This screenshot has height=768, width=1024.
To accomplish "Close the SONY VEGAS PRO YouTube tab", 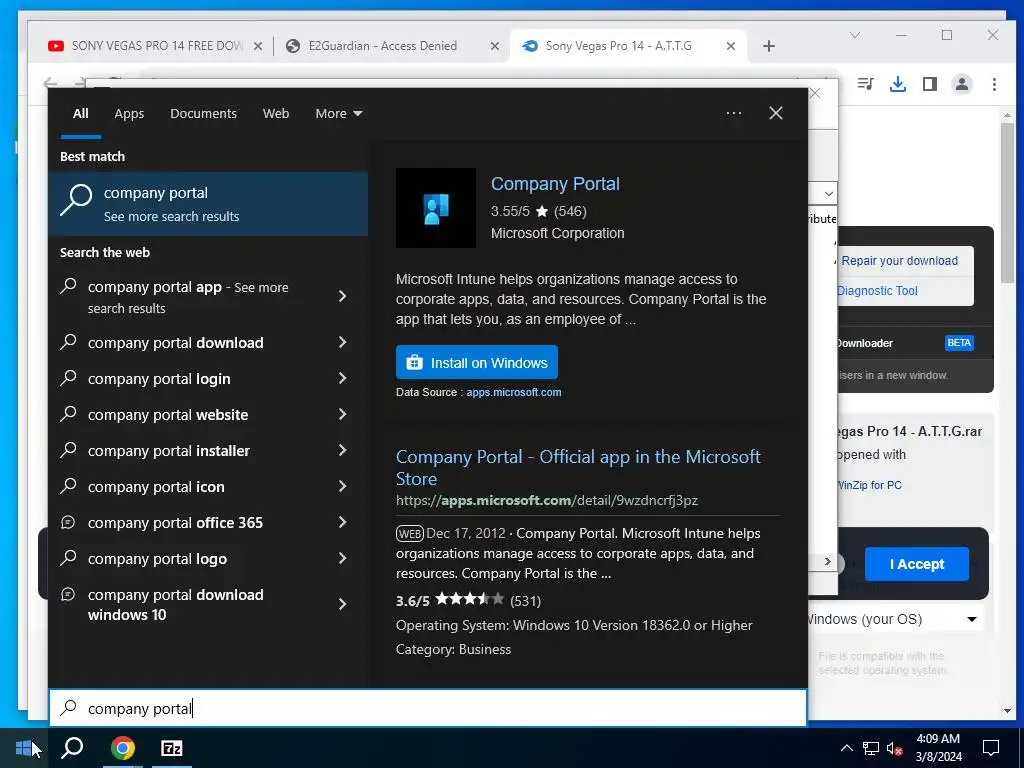I will click(x=258, y=46).
